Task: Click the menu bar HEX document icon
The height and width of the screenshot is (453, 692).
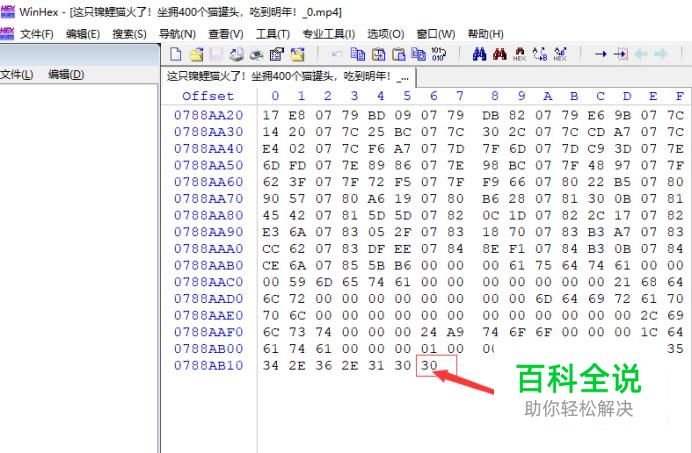Action: (x=7, y=34)
